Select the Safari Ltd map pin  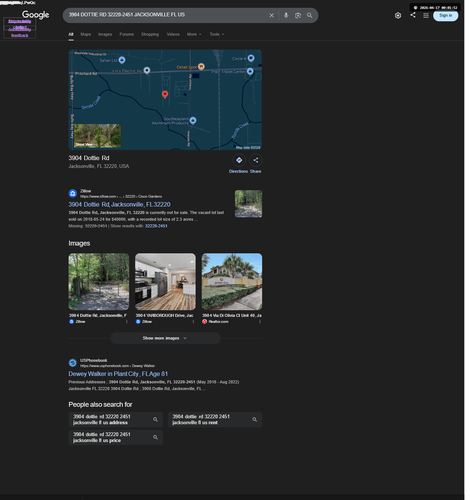point(122,60)
